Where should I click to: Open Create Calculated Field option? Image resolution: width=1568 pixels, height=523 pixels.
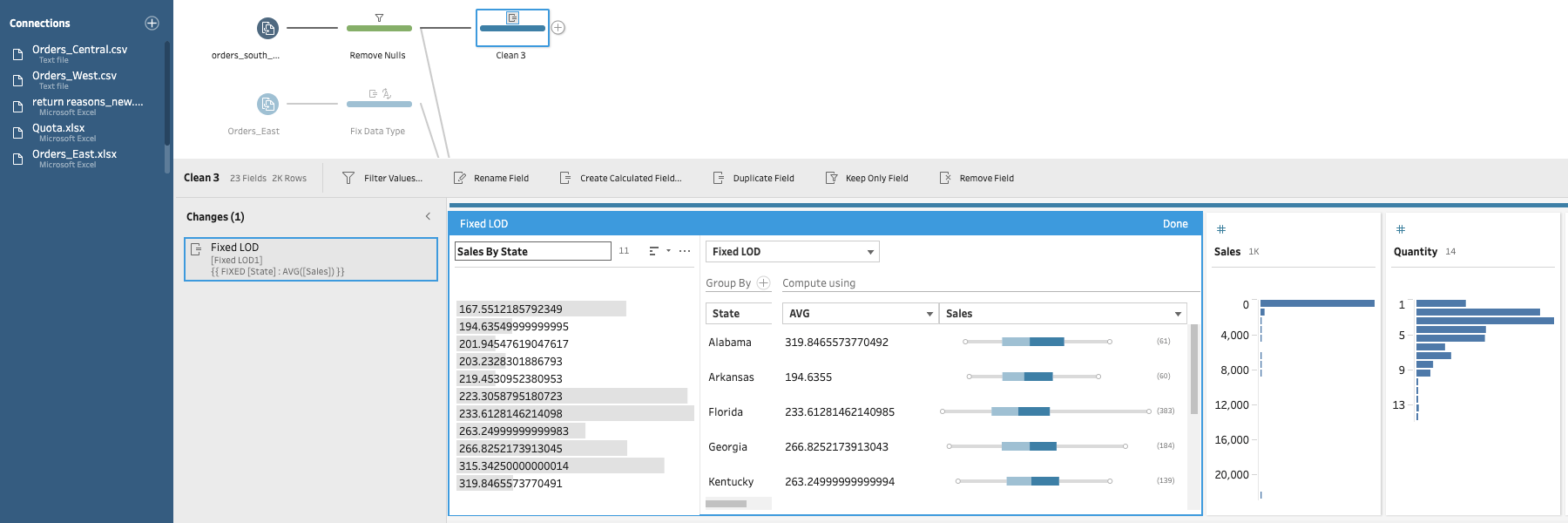(x=620, y=178)
